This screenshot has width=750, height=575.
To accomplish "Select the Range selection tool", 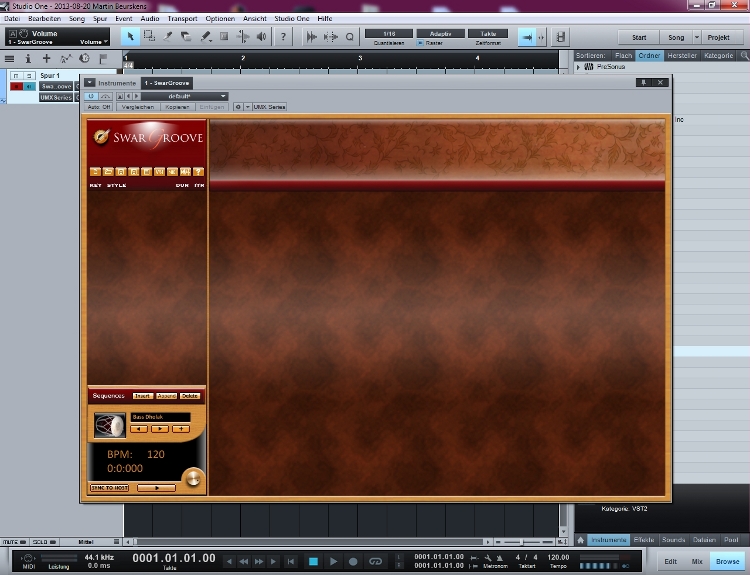I will click(x=149, y=36).
